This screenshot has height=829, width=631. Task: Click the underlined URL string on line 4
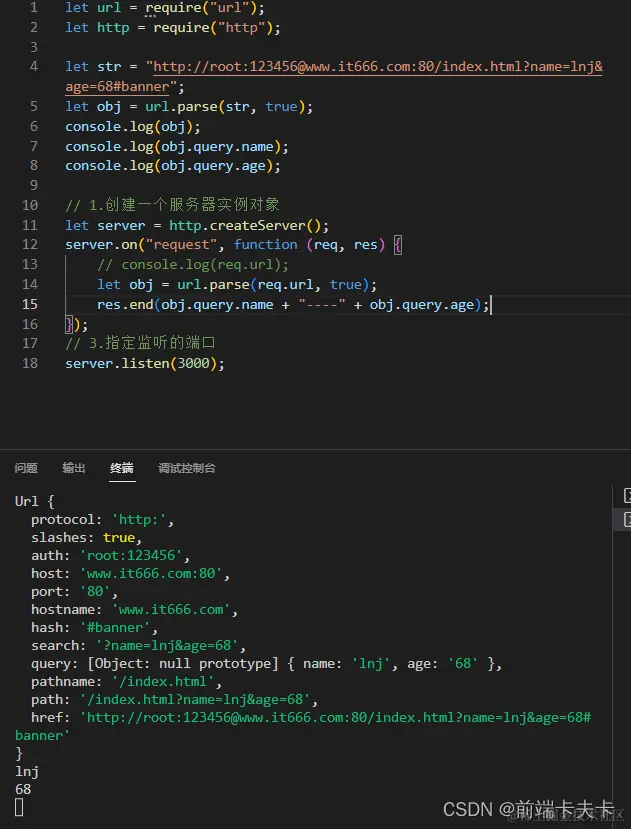click(x=334, y=76)
